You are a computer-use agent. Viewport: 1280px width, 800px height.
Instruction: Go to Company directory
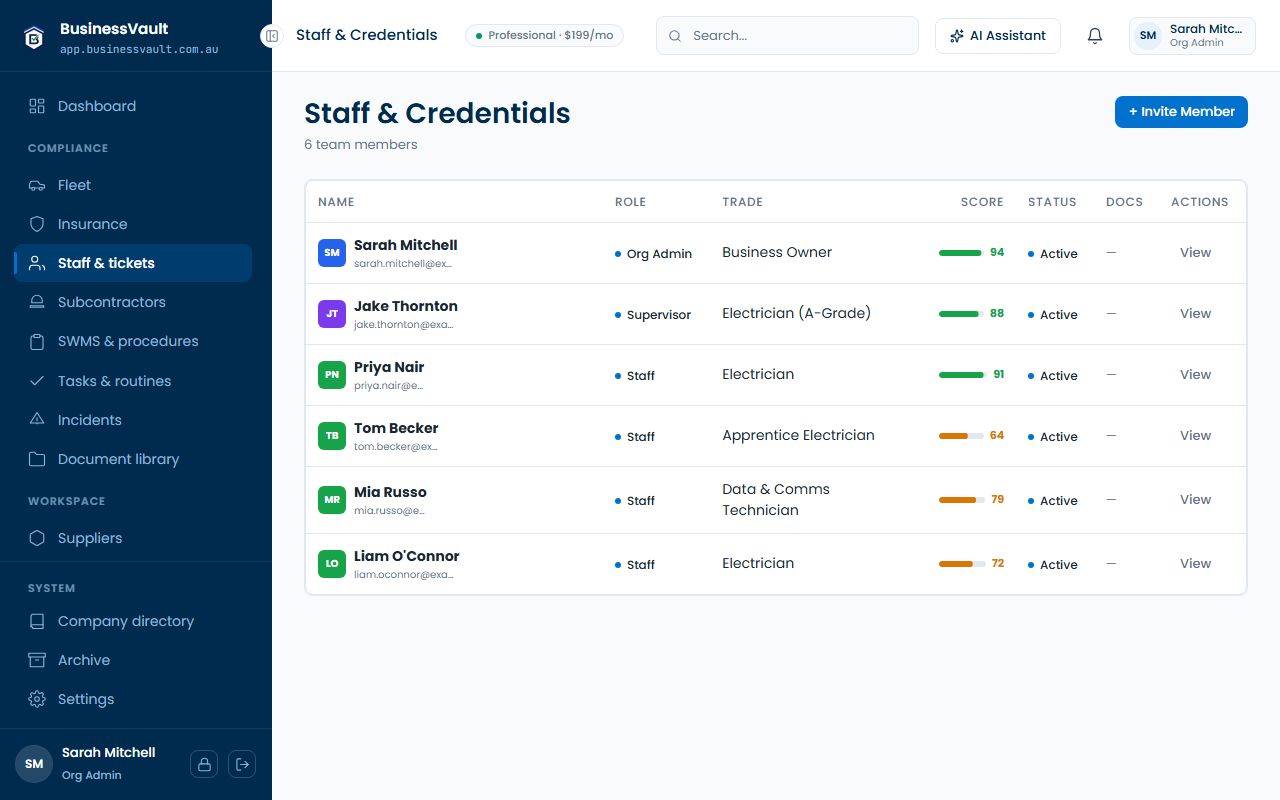pyautogui.click(x=133, y=621)
